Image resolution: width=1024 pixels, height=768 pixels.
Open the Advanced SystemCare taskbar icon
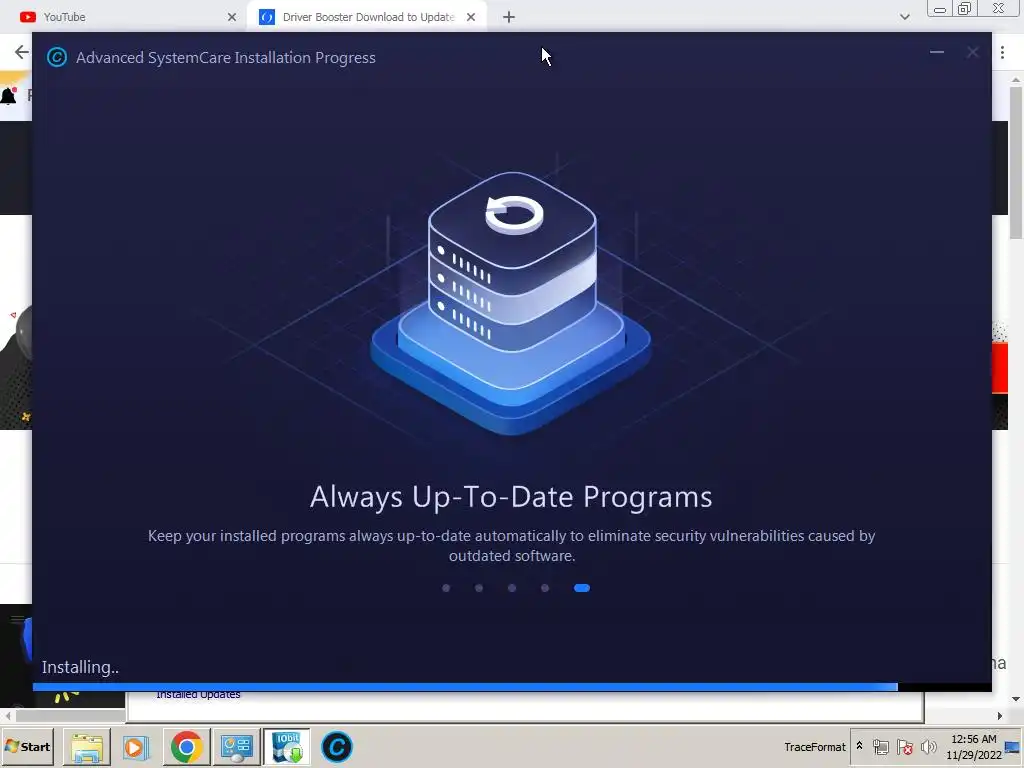tap(337, 747)
